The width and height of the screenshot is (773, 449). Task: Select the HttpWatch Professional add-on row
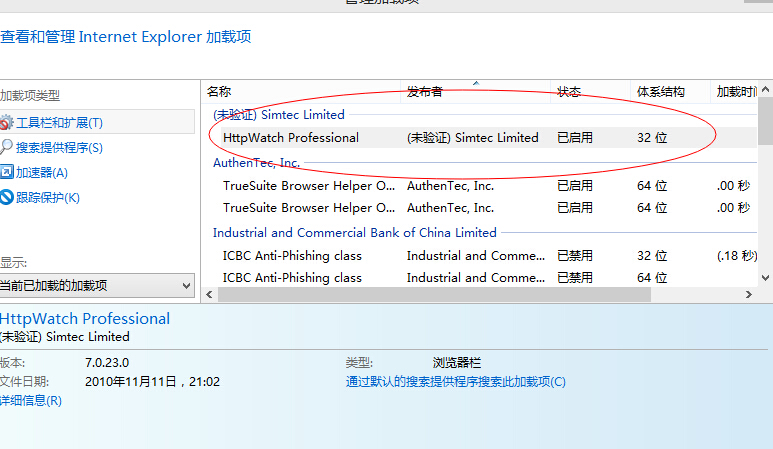coord(291,138)
